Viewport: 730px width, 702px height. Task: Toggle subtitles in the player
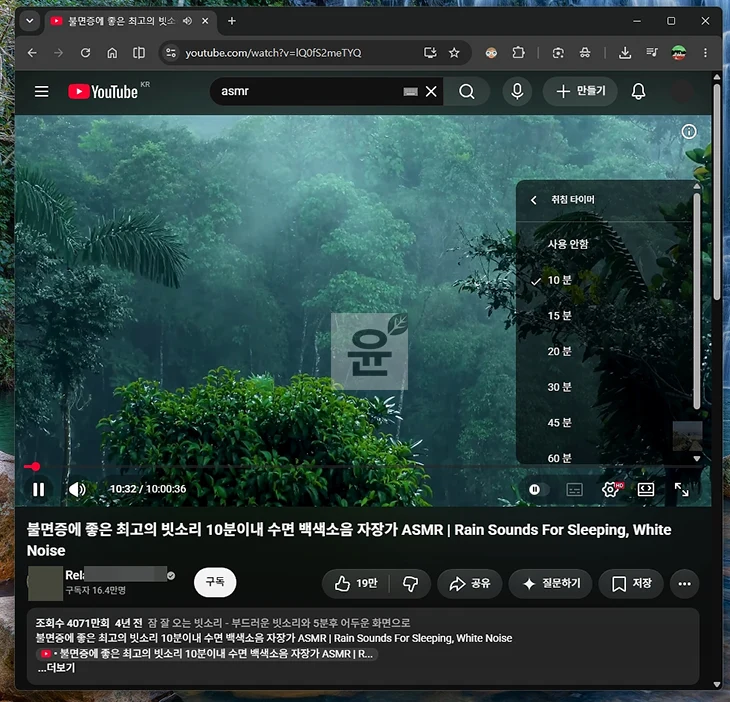575,489
